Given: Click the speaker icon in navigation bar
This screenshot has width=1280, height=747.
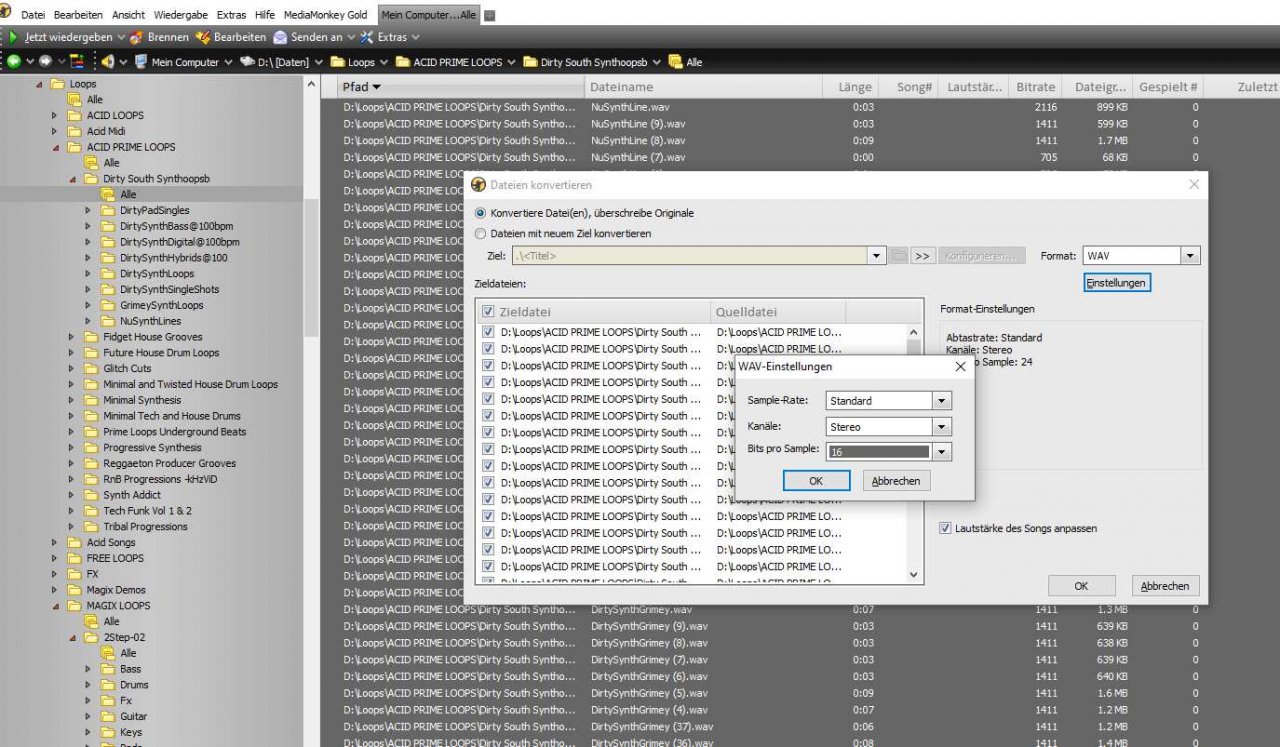Looking at the screenshot, I should [x=107, y=62].
